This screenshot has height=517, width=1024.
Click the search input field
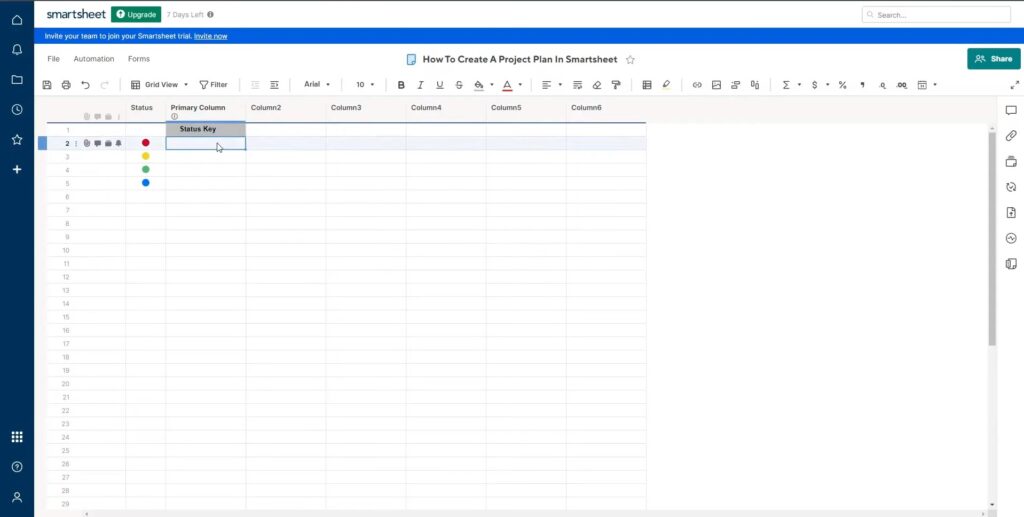tap(935, 15)
